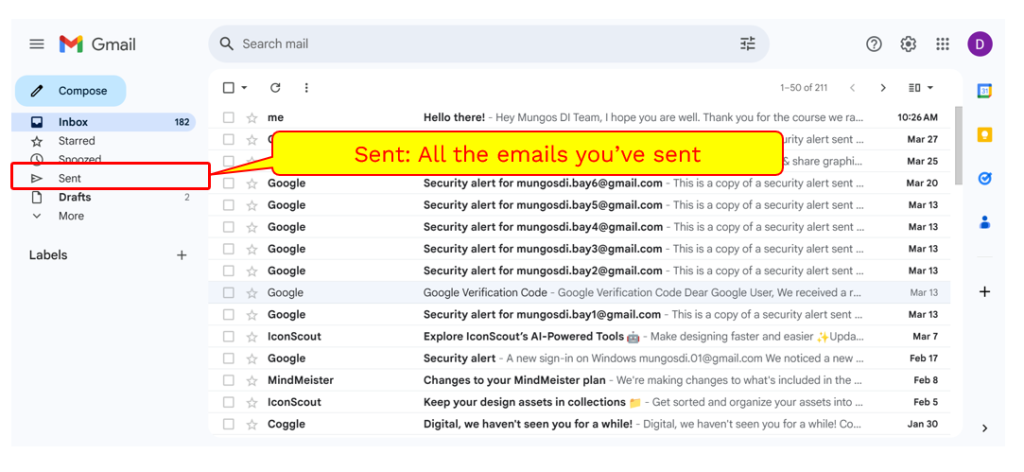The height and width of the screenshot is (472, 1024).
Task: Open Google Calendar from side panel
Action: 984,91
